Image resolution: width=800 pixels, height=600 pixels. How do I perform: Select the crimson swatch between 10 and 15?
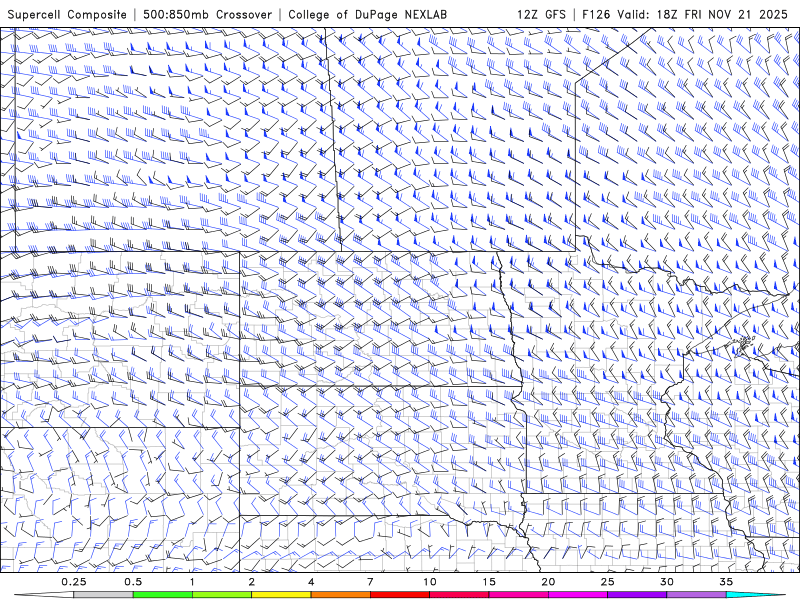pyautogui.click(x=459, y=594)
